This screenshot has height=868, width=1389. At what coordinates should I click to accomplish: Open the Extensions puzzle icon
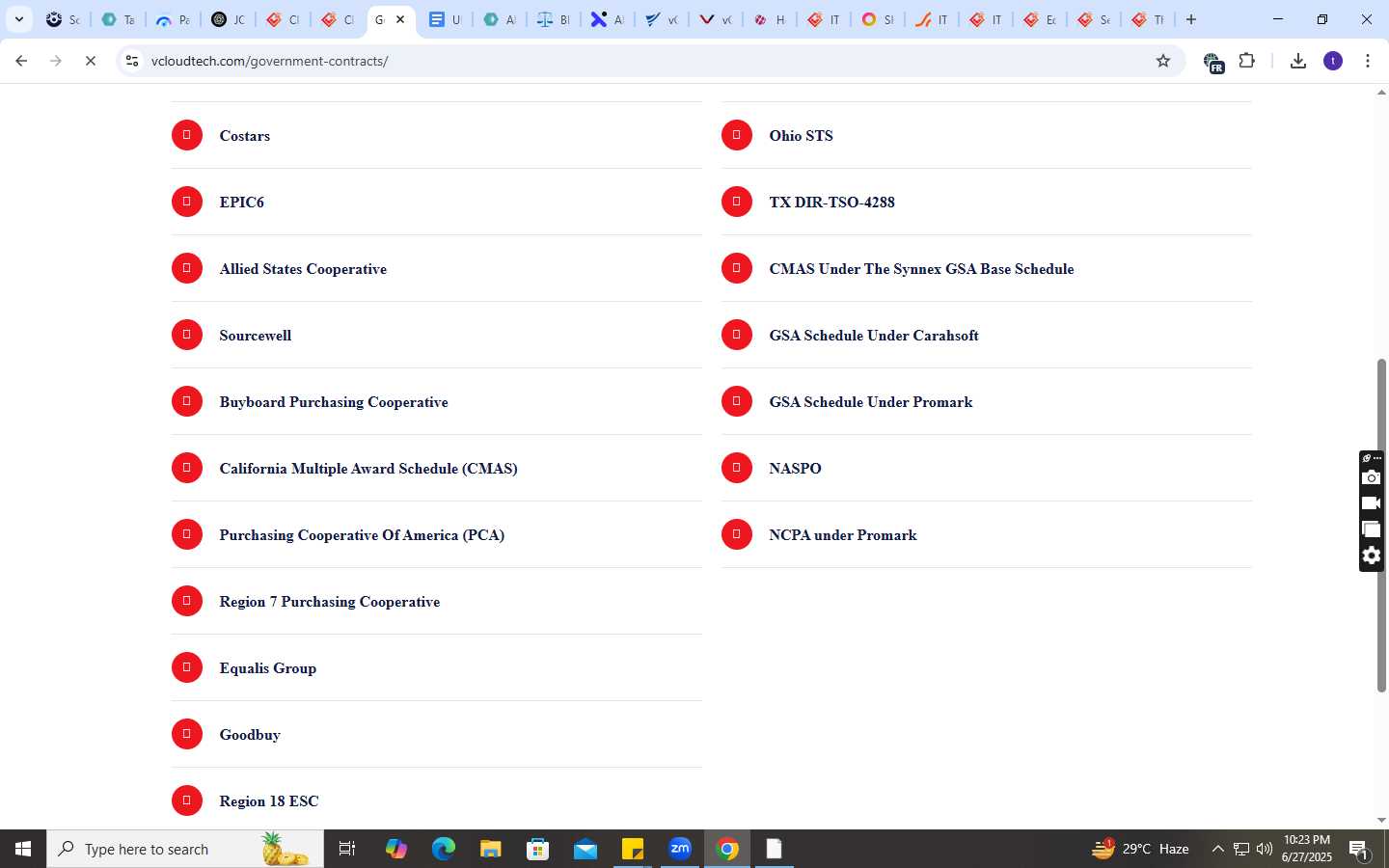tap(1247, 61)
